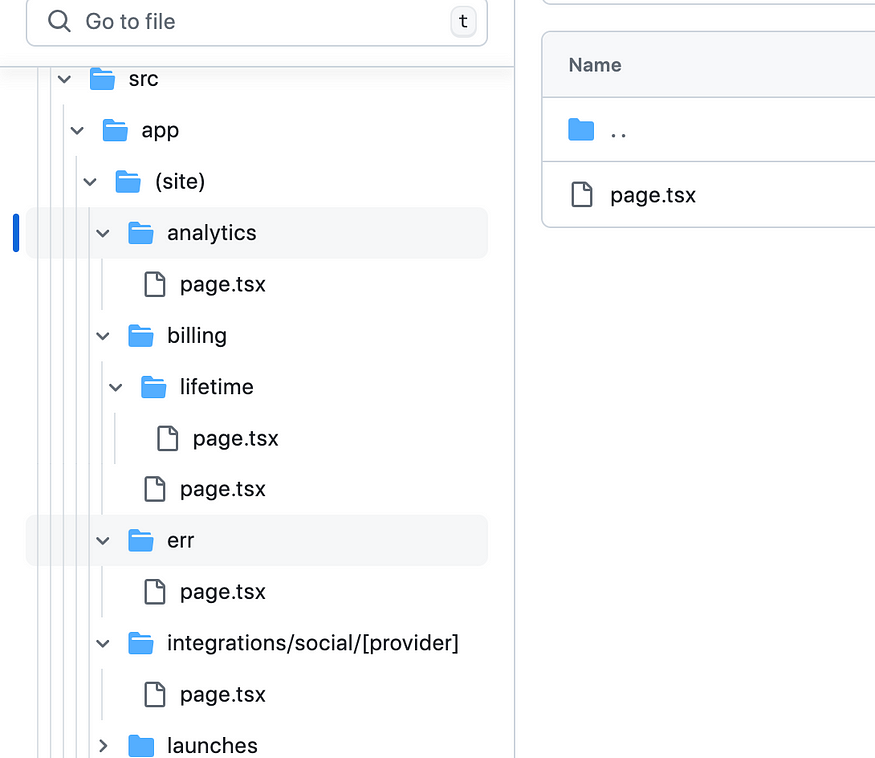Collapse the billing folder chevron
Image resolution: width=875 pixels, height=758 pixels.
pos(103,336)
